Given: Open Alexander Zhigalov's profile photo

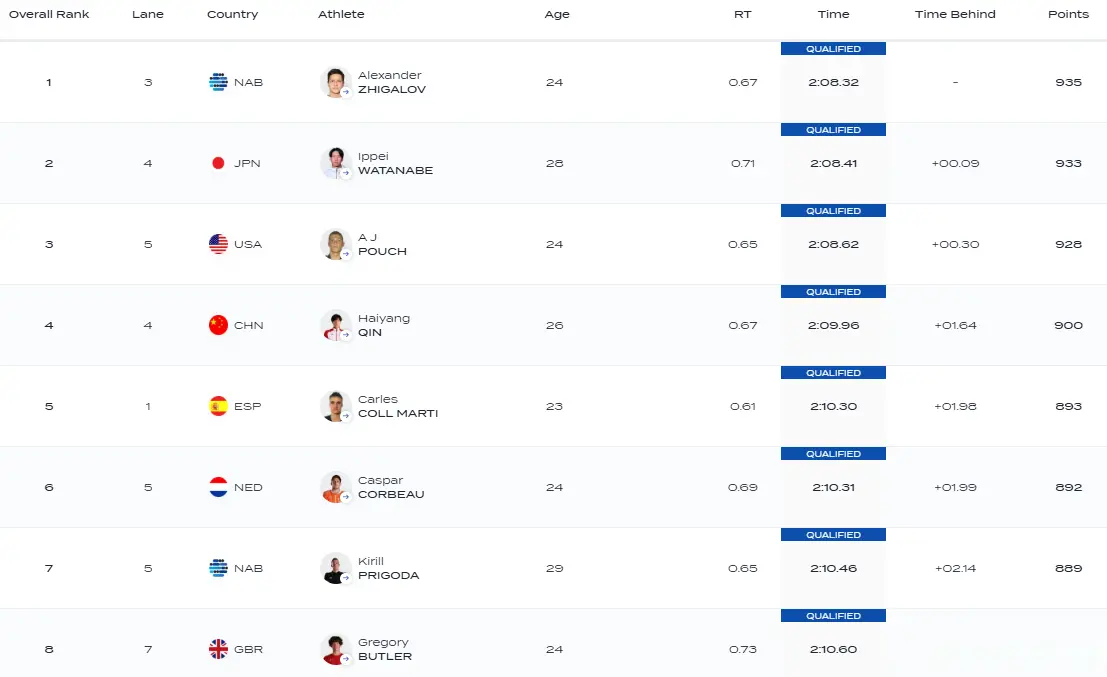Looking at the screenshot, I should pyautogui.click(x=335, y=82).
